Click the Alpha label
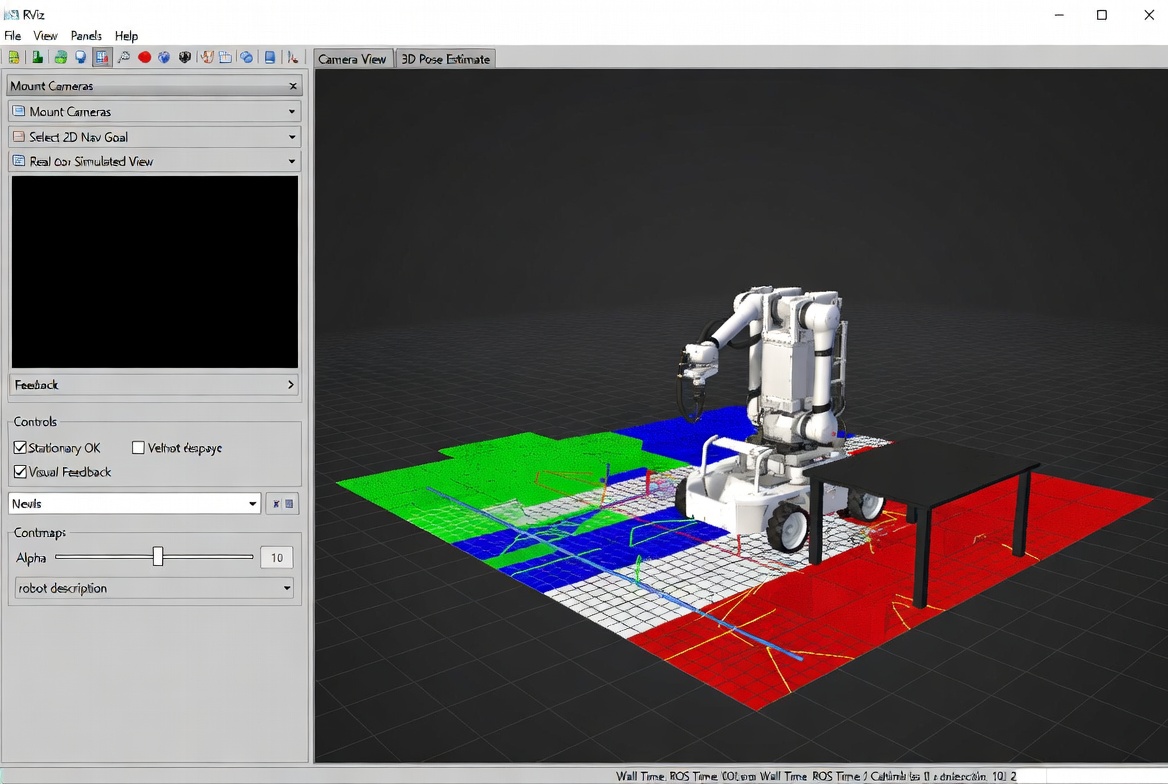The image size is (1168, 784). pyautogui.click(x=31, y=557)
